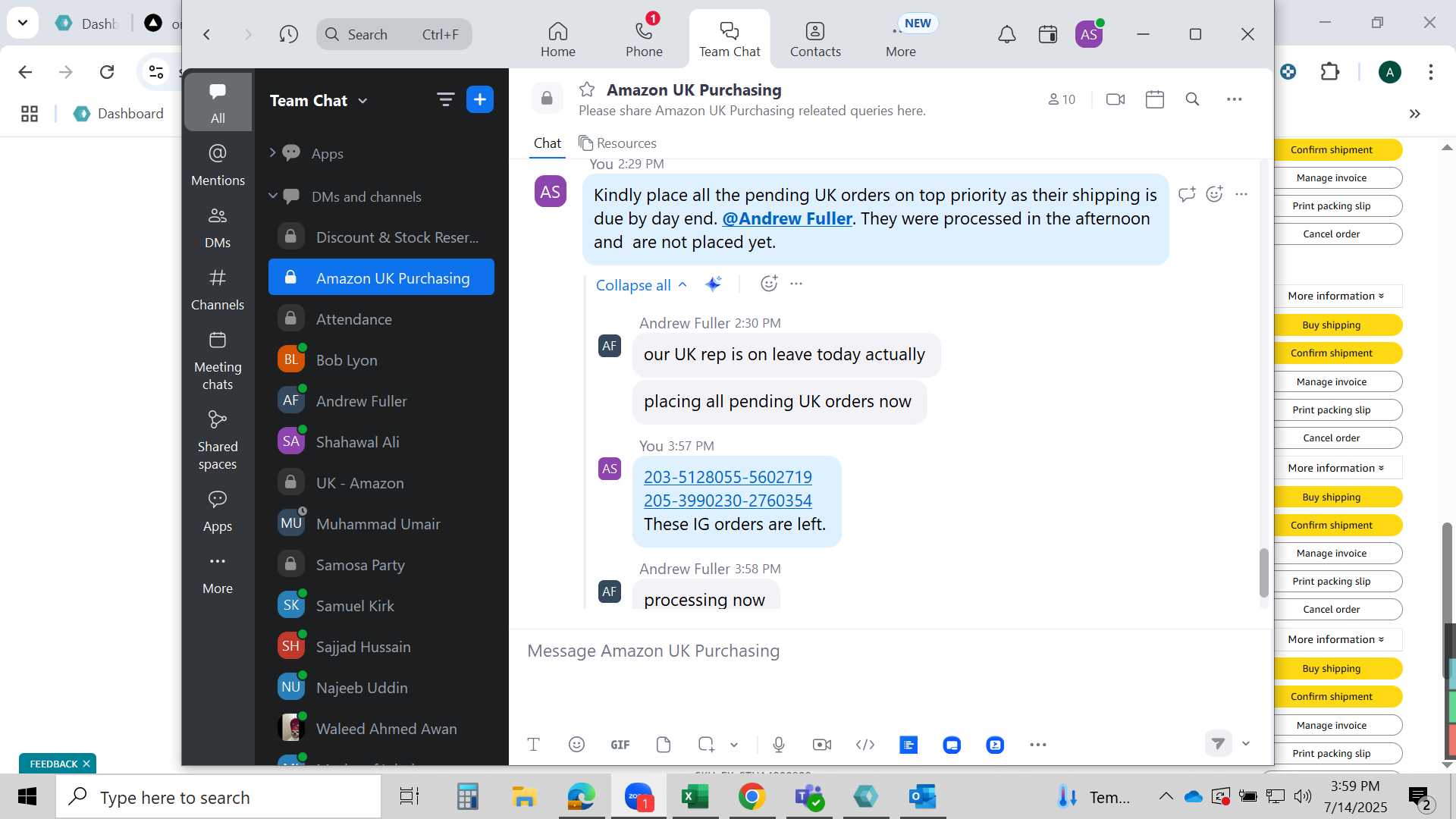This screenshot has width=1456, height=819.
Task: Attach a file to message
Action: [x=664, y=745]
